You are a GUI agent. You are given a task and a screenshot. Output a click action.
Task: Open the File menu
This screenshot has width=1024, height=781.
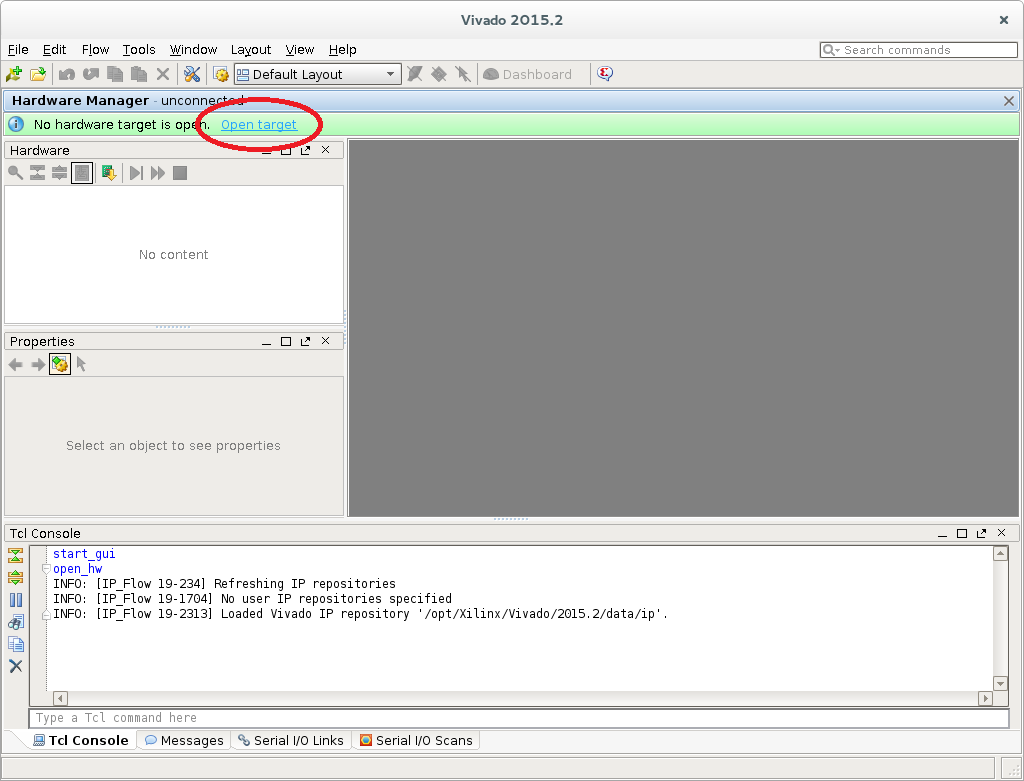pos(18,50)
